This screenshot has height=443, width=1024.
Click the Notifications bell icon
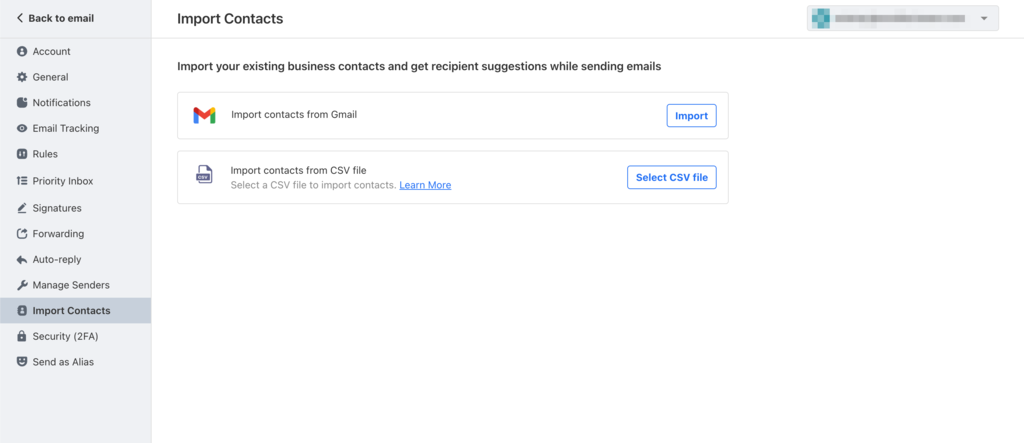point(22,103)
